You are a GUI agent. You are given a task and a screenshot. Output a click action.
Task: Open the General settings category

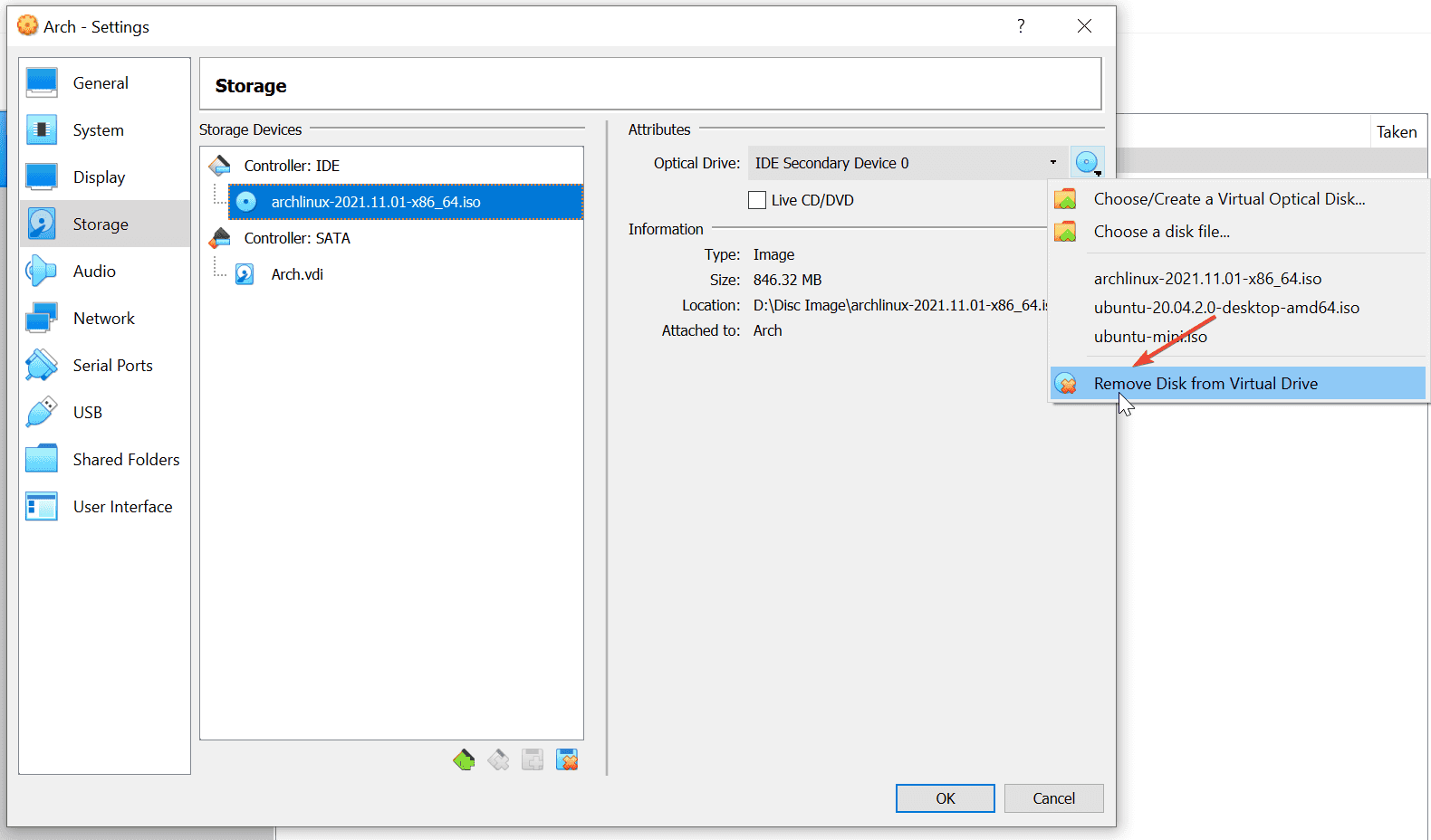tap(105, 82)
